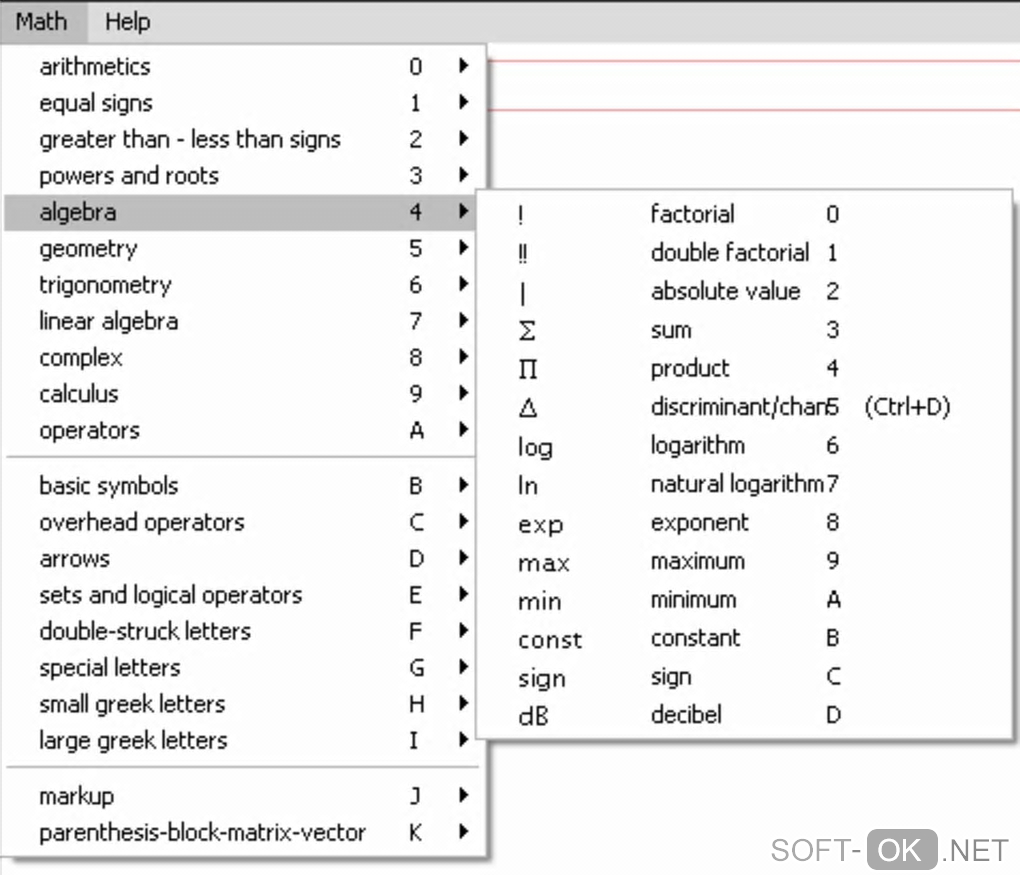The image size is (1020, 875).
Task: Select the log symbol entry
Action: (x=535, y=447)
